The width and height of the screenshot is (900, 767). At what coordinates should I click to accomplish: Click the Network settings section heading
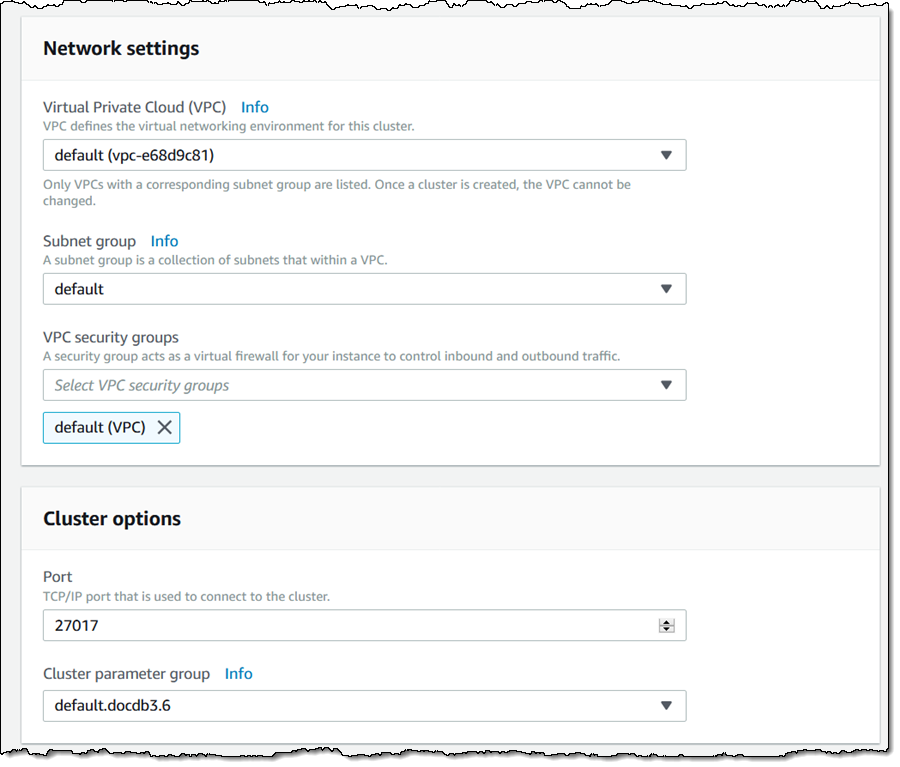coord(121,48)
